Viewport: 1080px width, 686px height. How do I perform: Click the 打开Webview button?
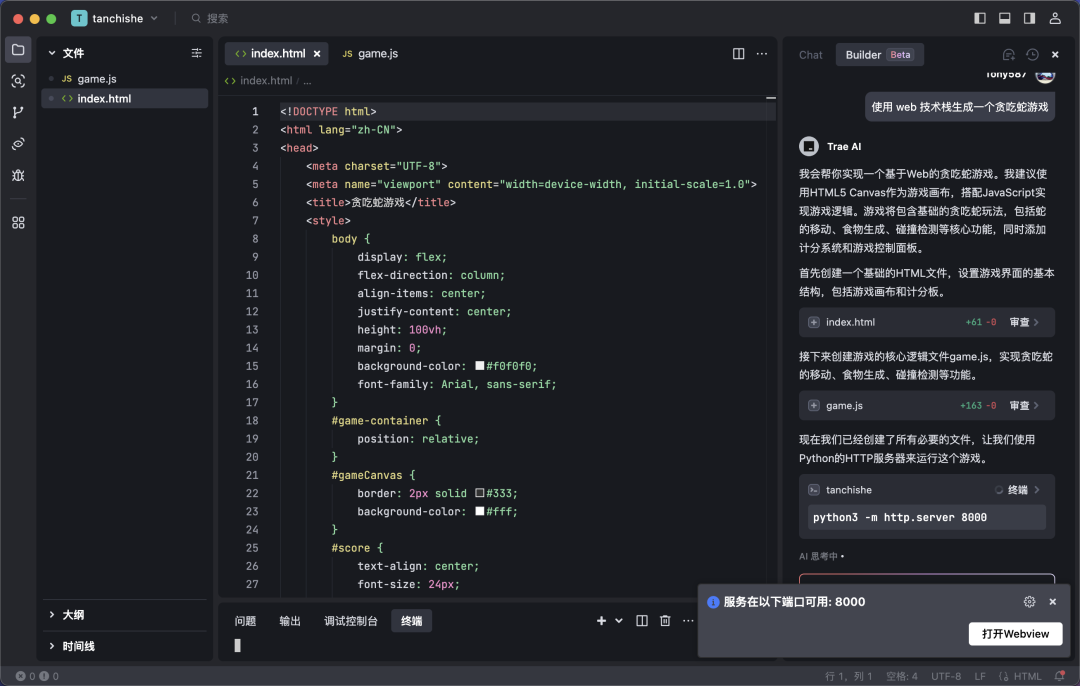[x=1015, y=634]
